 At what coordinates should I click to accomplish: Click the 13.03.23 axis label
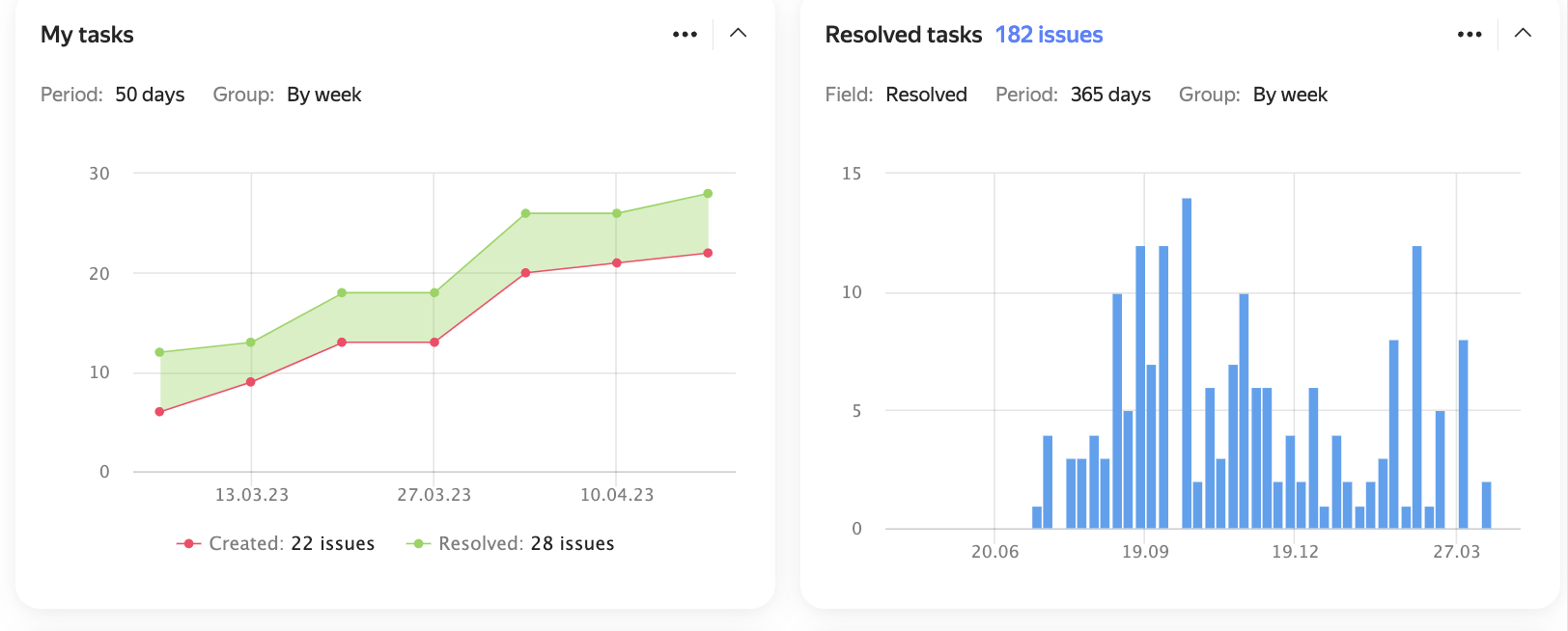252,495
